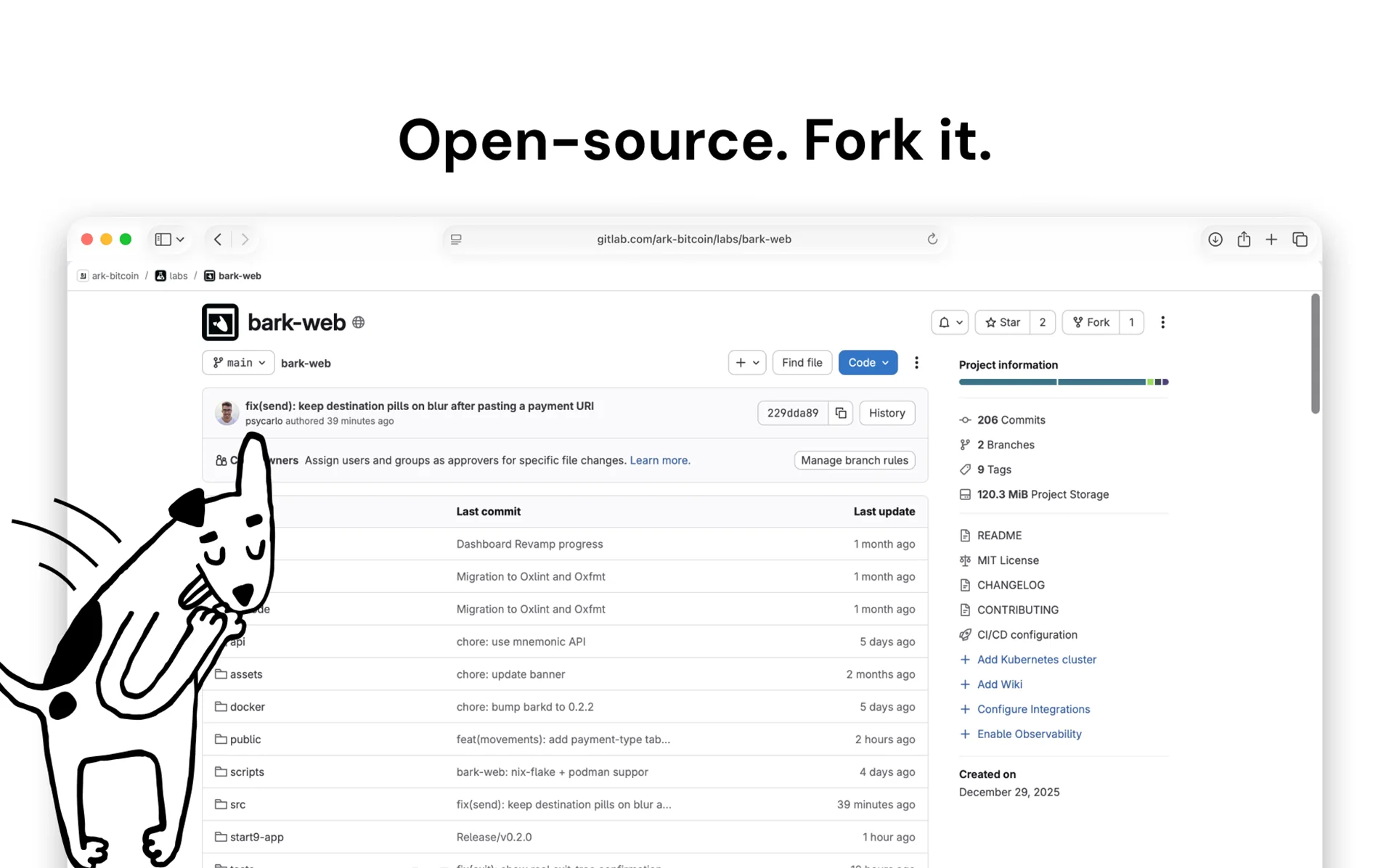Copy the commit SHA with copy icon
Screen dimensions: 1389x868
tap(840, 413)
